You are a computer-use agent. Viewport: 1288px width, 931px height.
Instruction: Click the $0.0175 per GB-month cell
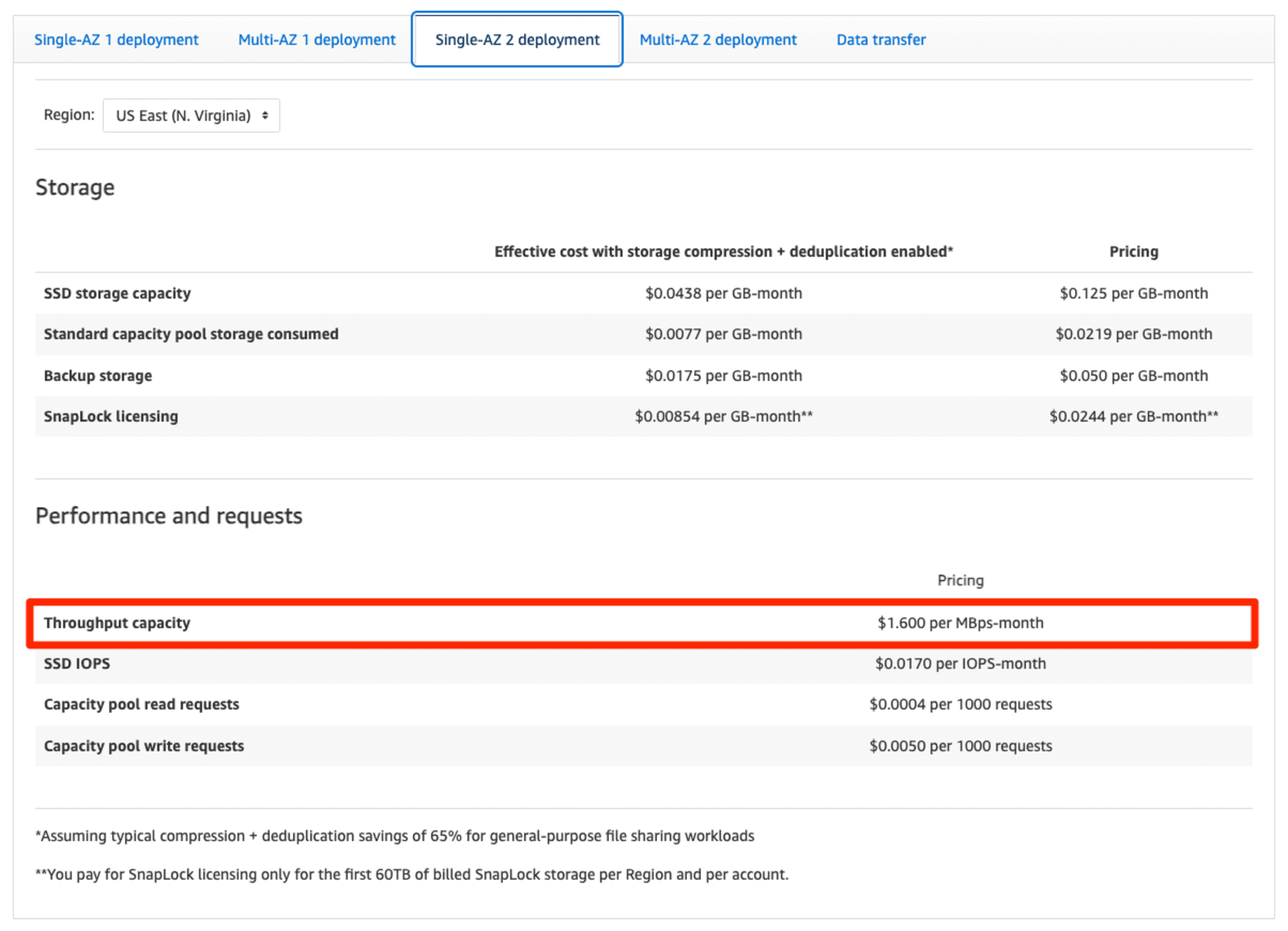[x=723, y=376]
